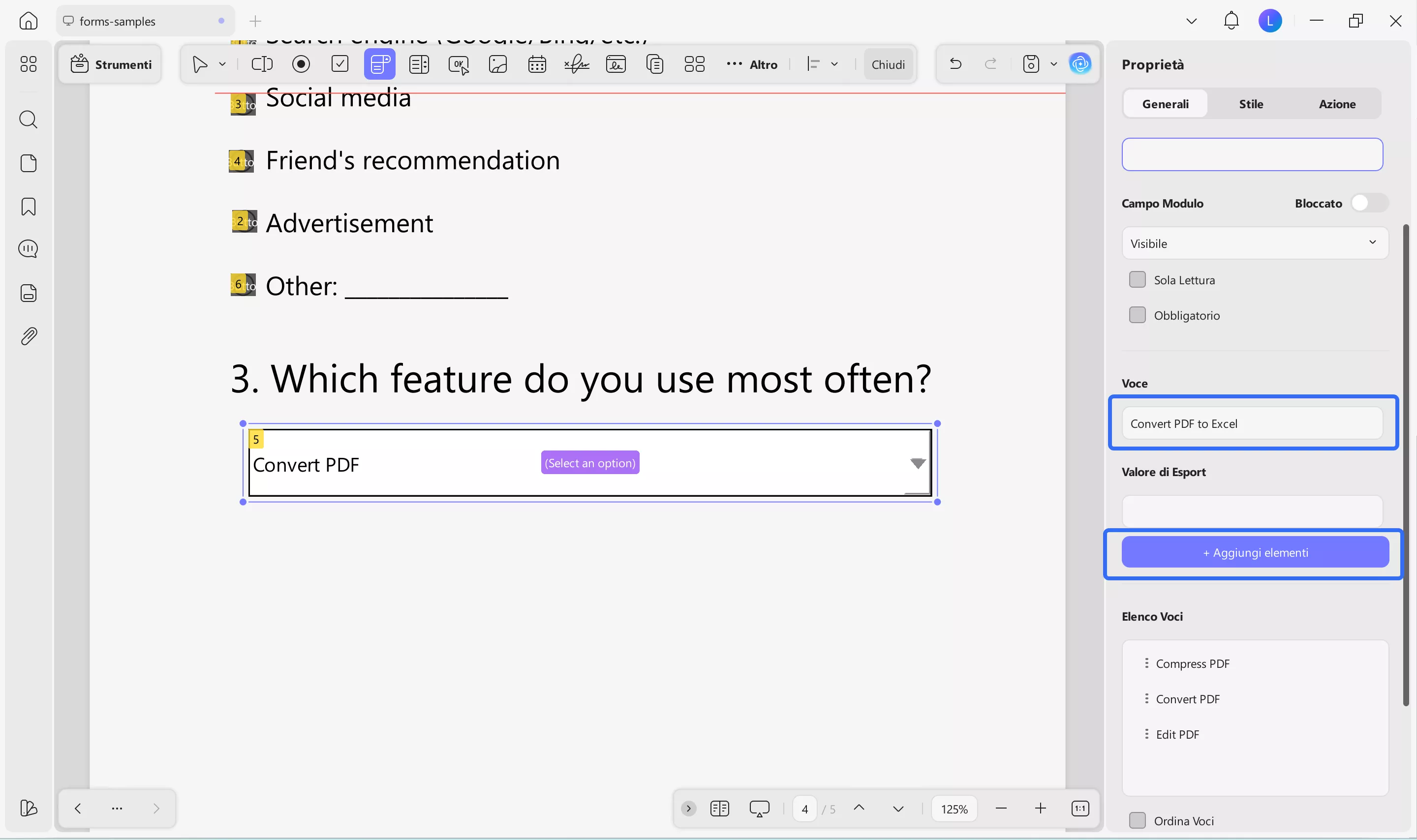
Task: Switch to the Stile properties tab
Action: coord(1250,104)
